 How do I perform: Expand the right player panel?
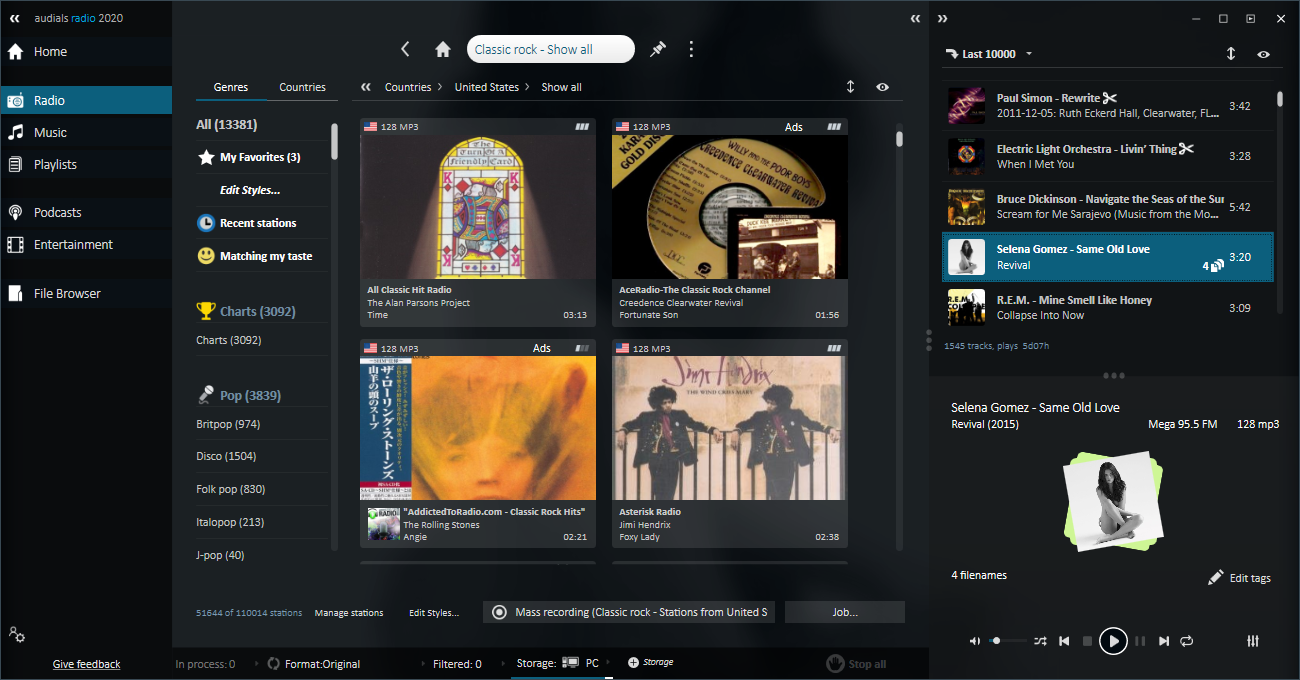click(x=942, y=18)
